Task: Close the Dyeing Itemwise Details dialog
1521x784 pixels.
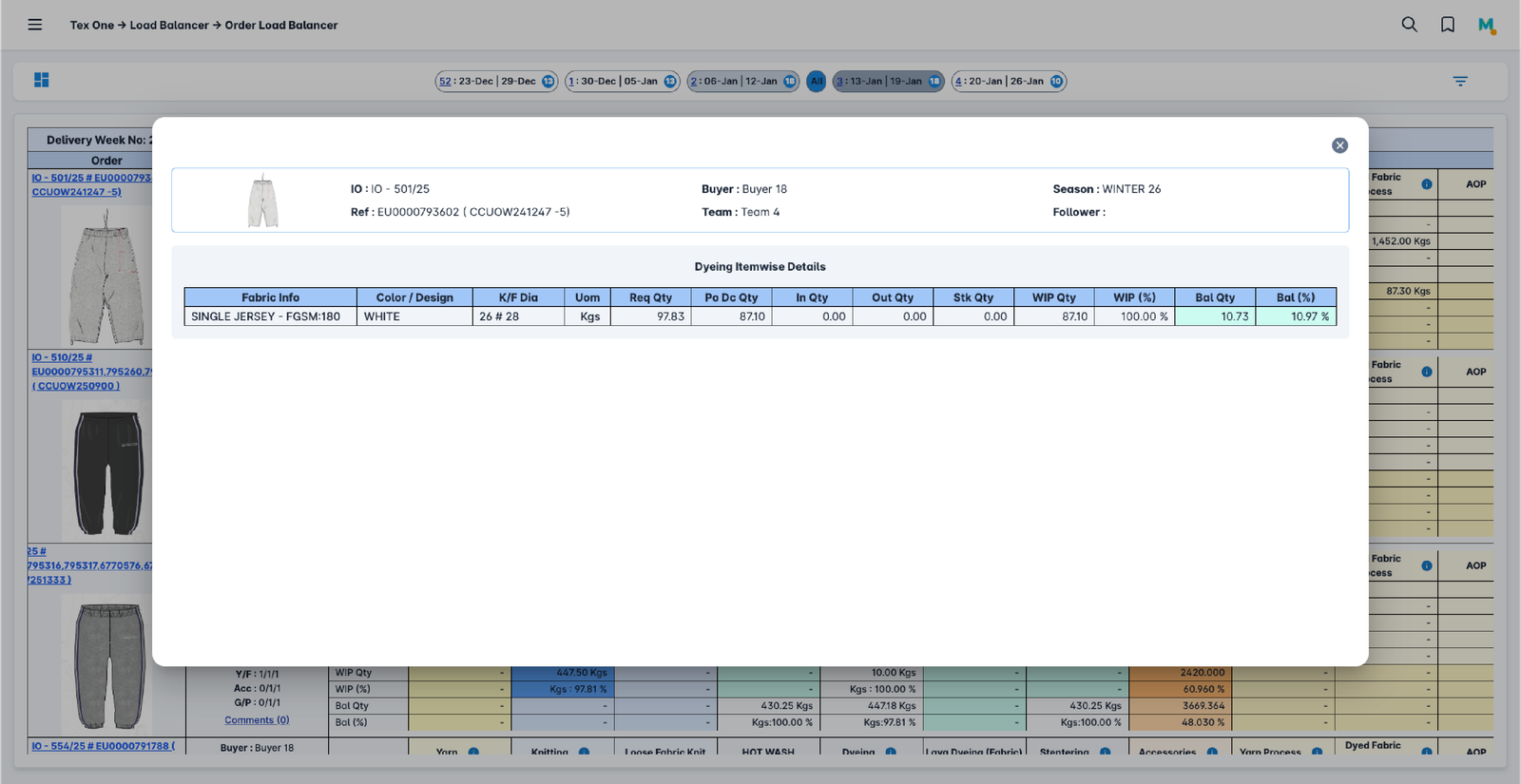Action: click(x=1339, y=145)
